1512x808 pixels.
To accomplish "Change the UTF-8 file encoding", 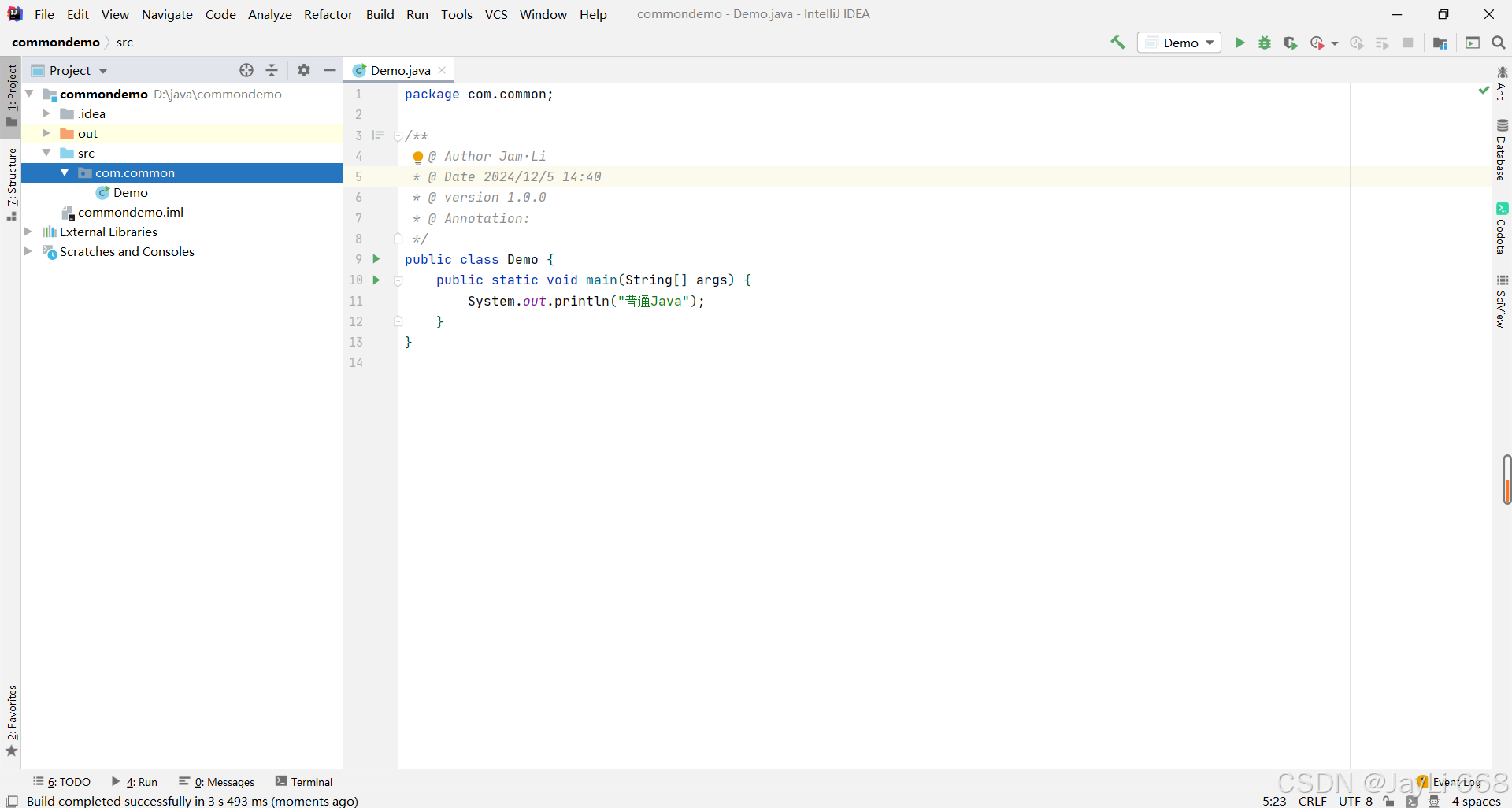I will (x=1355, y=801).
